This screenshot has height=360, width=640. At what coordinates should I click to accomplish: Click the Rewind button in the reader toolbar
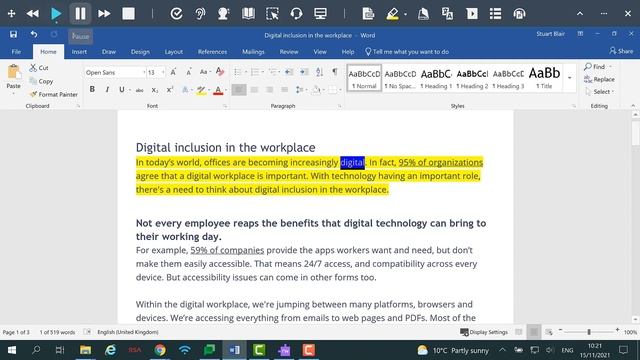pos(33,14)
